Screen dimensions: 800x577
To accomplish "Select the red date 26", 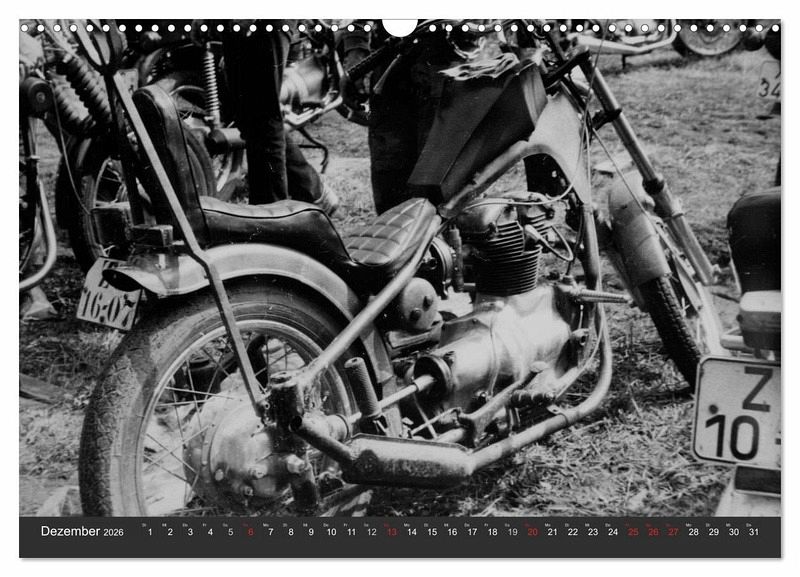I will click(653, 532).
